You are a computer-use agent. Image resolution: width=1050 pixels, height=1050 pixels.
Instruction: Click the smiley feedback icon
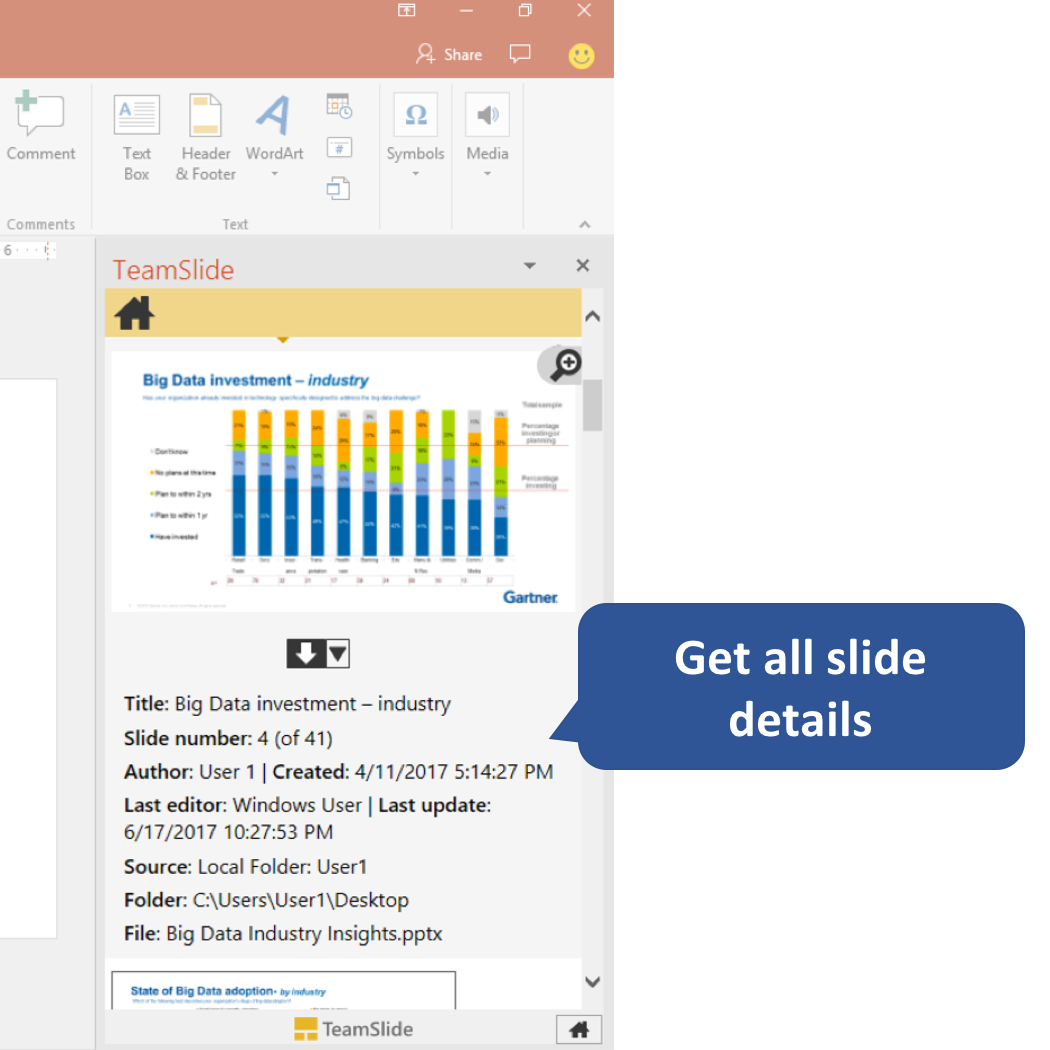[x=581, y=56]
